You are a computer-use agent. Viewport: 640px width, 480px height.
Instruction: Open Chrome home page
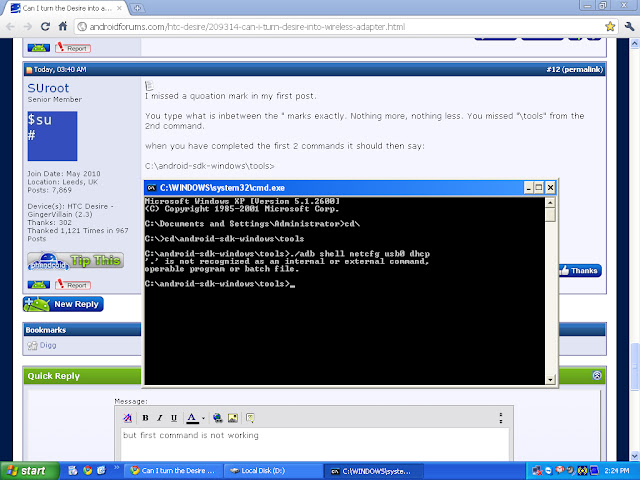click(x=63, y=27)
